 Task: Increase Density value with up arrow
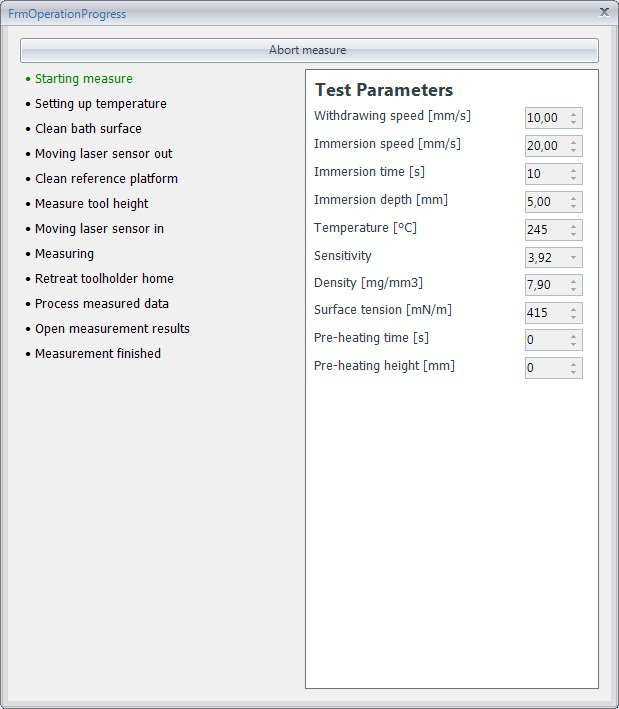pos(573,281)
